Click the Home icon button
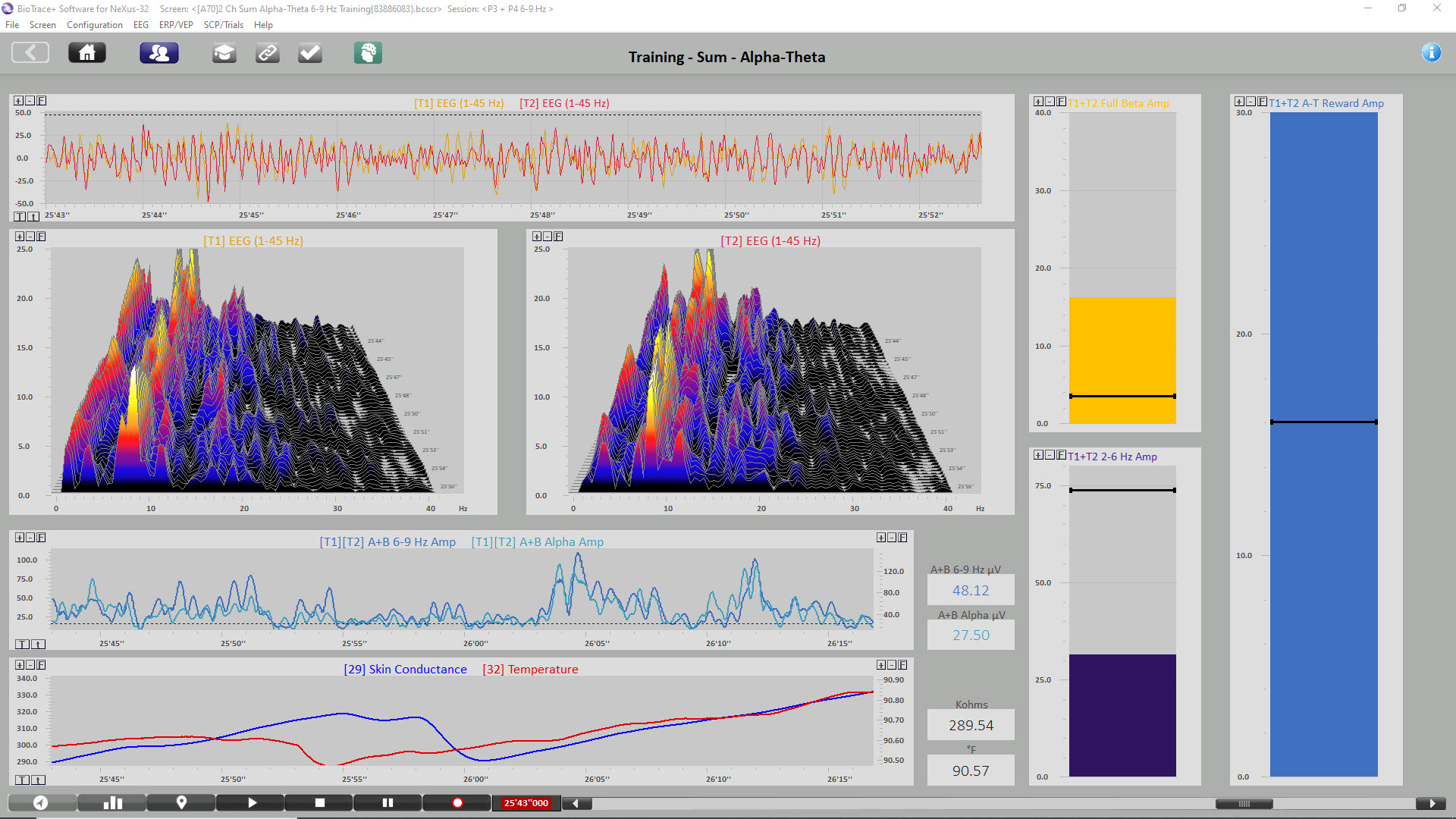Screen dimensions: 1456x819 pos(87,53)
